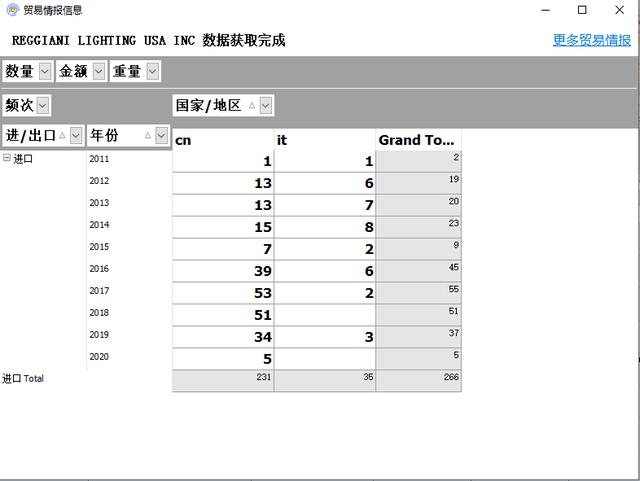Click the it column header
The image size is (640, 481).
324,140
